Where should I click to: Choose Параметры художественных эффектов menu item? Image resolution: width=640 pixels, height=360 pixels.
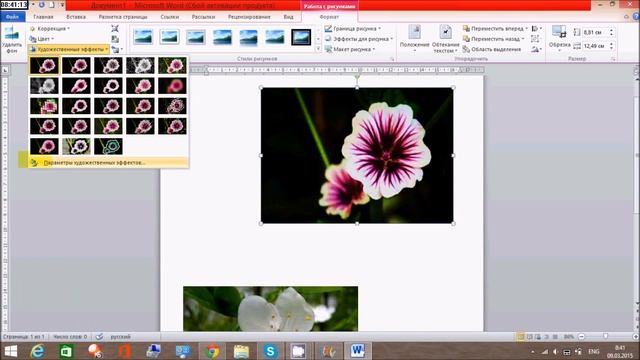click(108, 162)
